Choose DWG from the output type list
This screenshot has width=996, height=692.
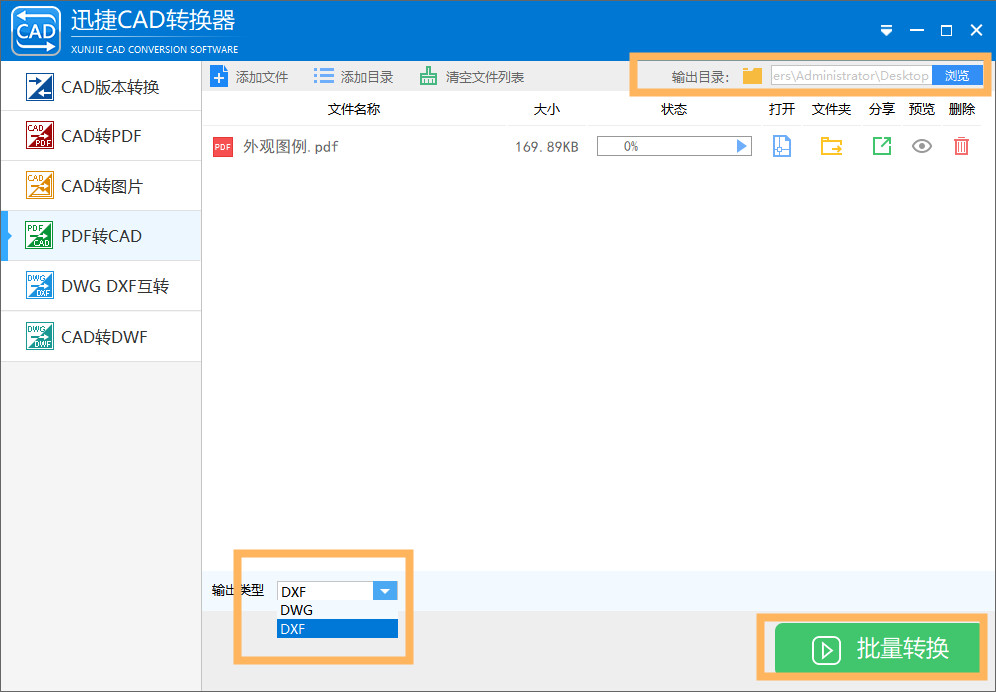pos(337,610)
